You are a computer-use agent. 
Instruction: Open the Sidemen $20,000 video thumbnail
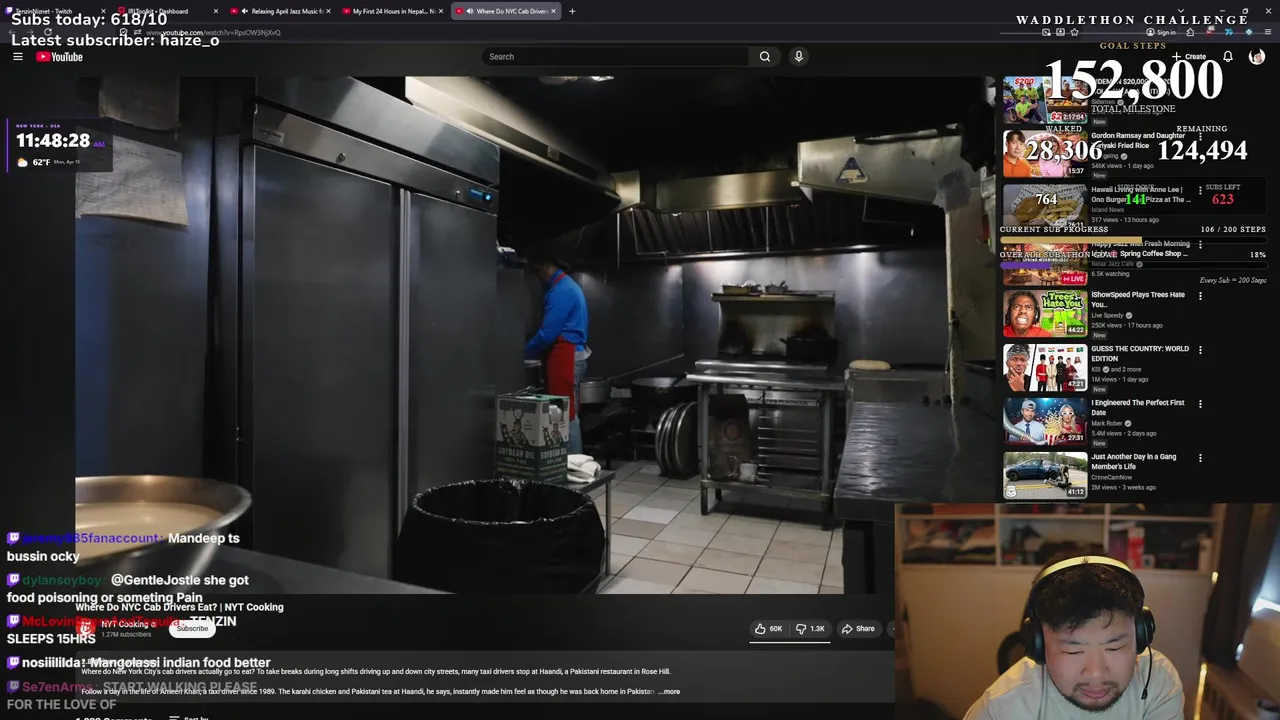click(x=1045, y=99)
